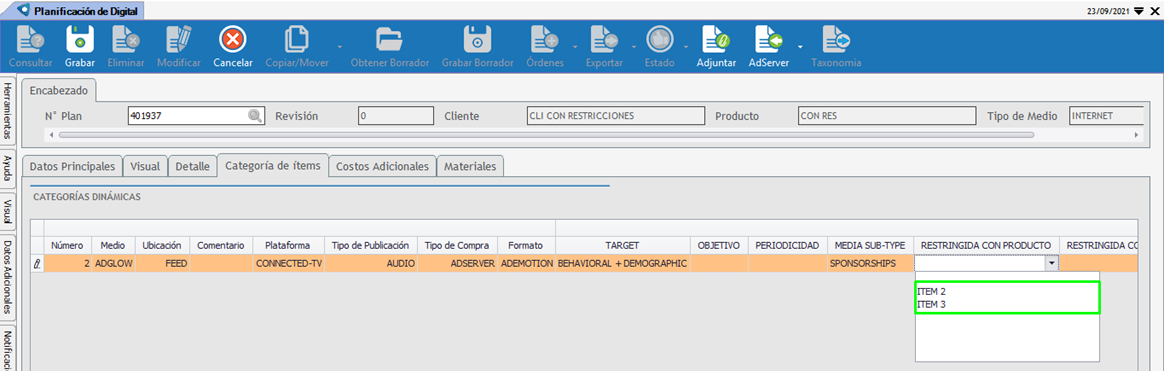This screenshot has height=371, width=1164.
Task: Open the Herramientas side panel tab
Action: tap(7, 111)
